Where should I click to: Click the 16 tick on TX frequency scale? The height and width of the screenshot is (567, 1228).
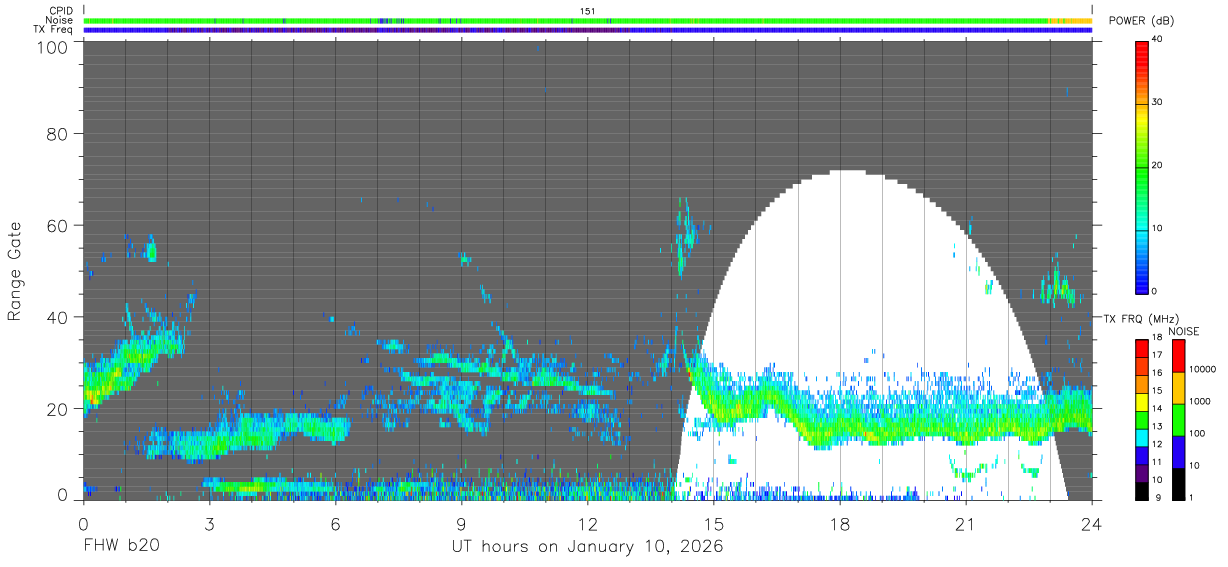point(1156,372)
